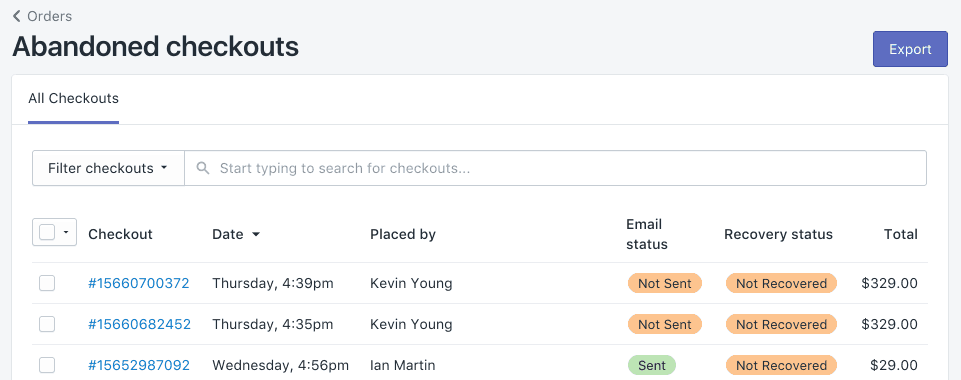This screenshot has width=961, height=380.
Task: Click the back chevron next to Orders
Action: pos(17,16)
